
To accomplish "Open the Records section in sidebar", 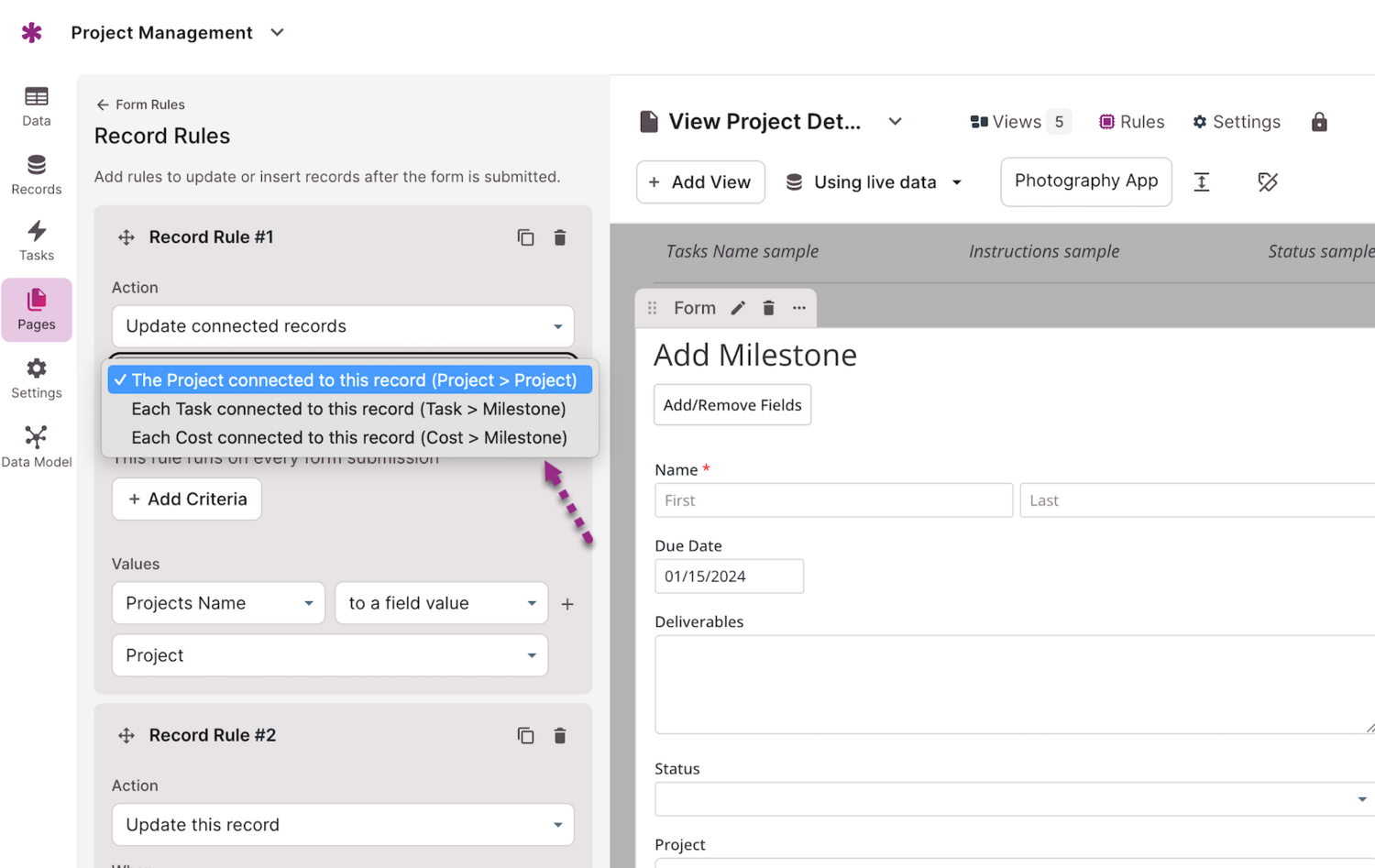I will tap(37, 174).
